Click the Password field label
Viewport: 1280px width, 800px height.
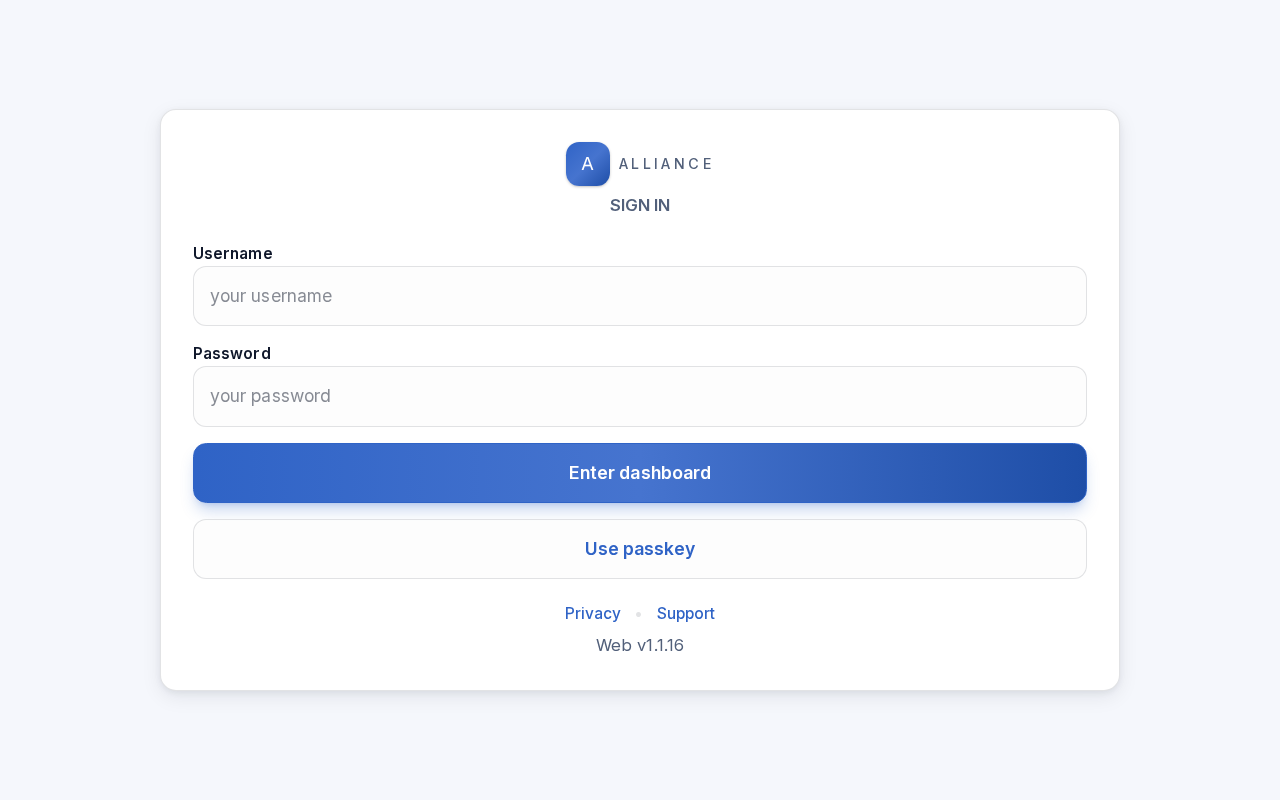[232, 353]
